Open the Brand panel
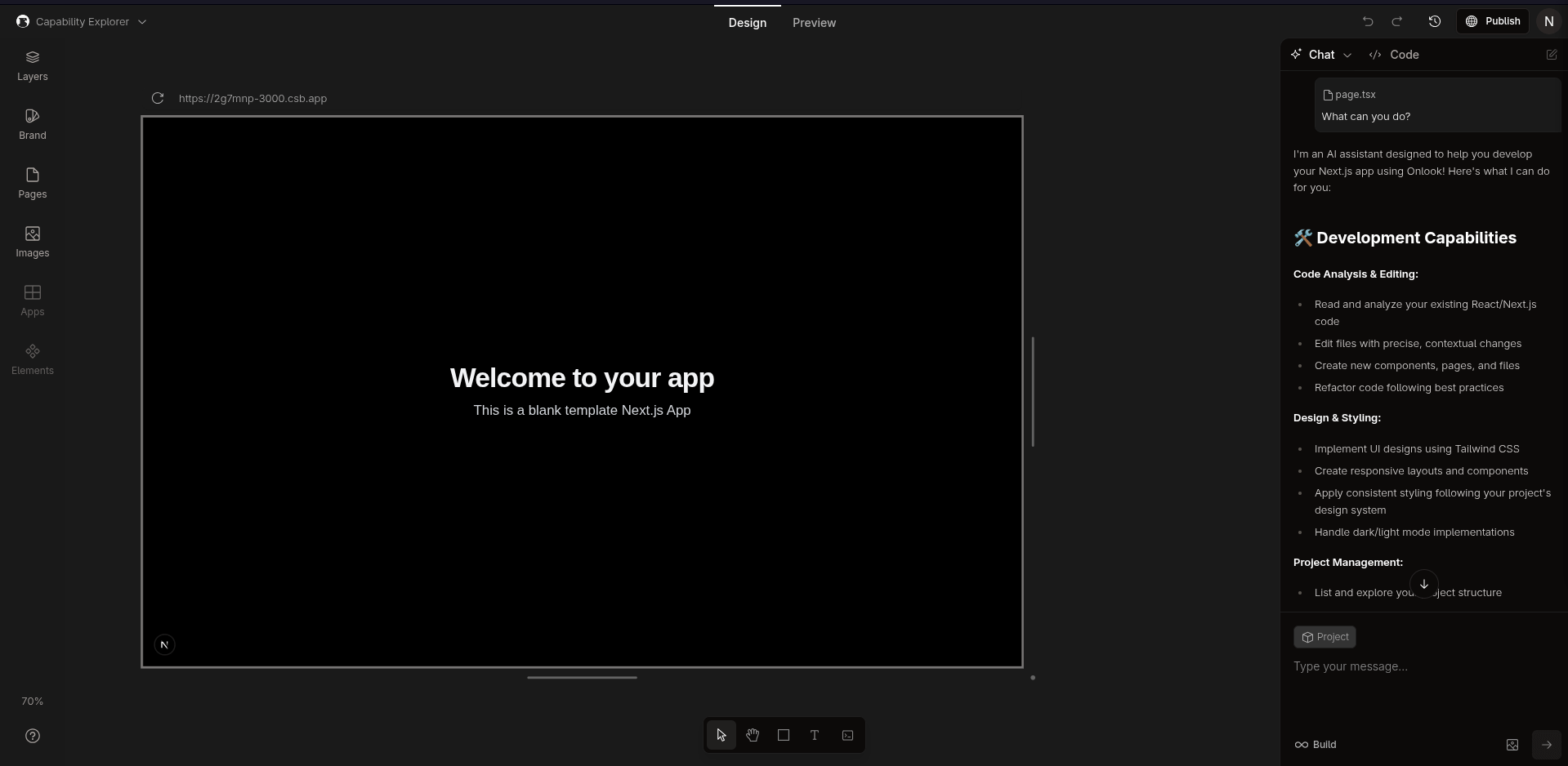The height and width of the screenshot is (766, 1568). click(x=33, y=124)
